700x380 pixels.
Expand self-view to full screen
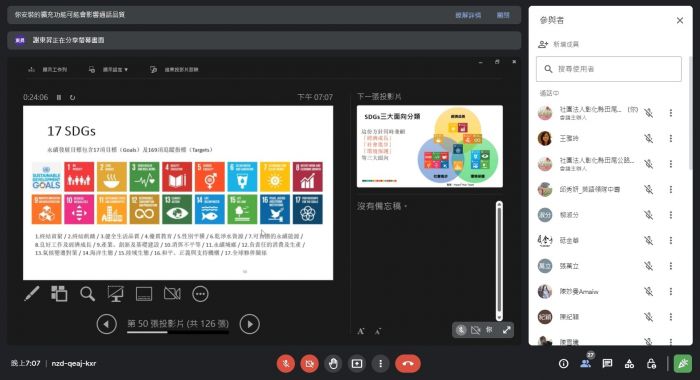[506, 330]
